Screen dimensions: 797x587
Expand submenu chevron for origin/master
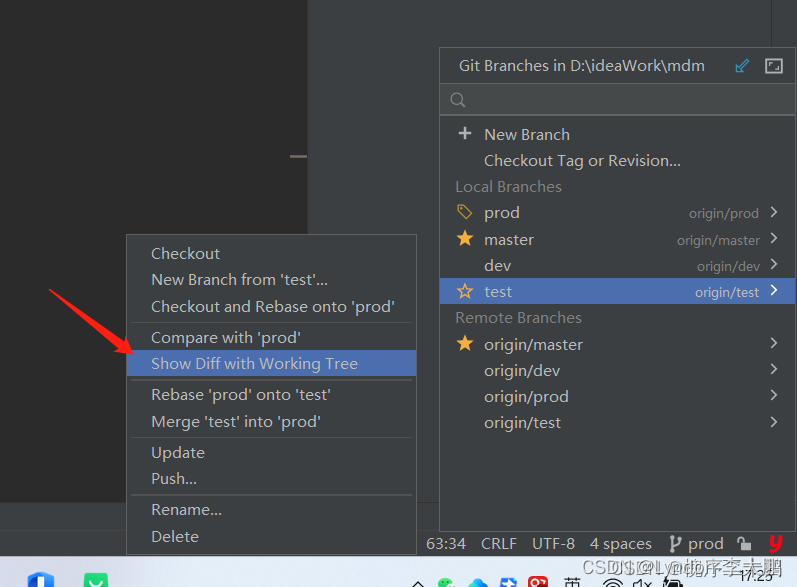click(774, 343)
